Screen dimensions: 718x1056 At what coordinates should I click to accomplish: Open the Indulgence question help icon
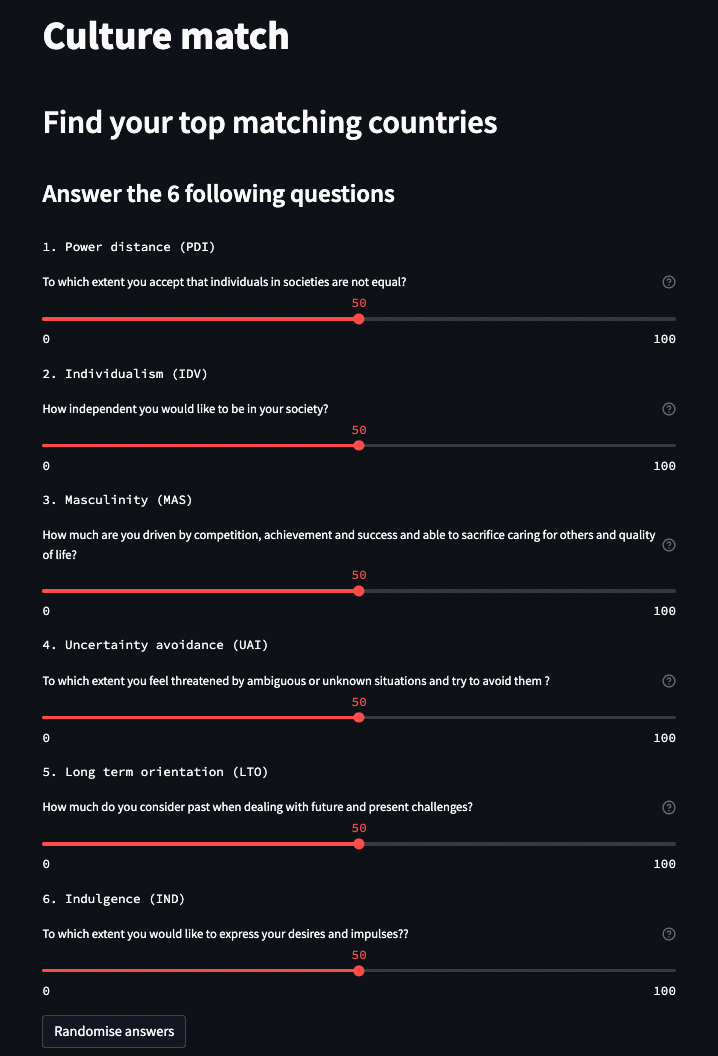tap(669, 934)
